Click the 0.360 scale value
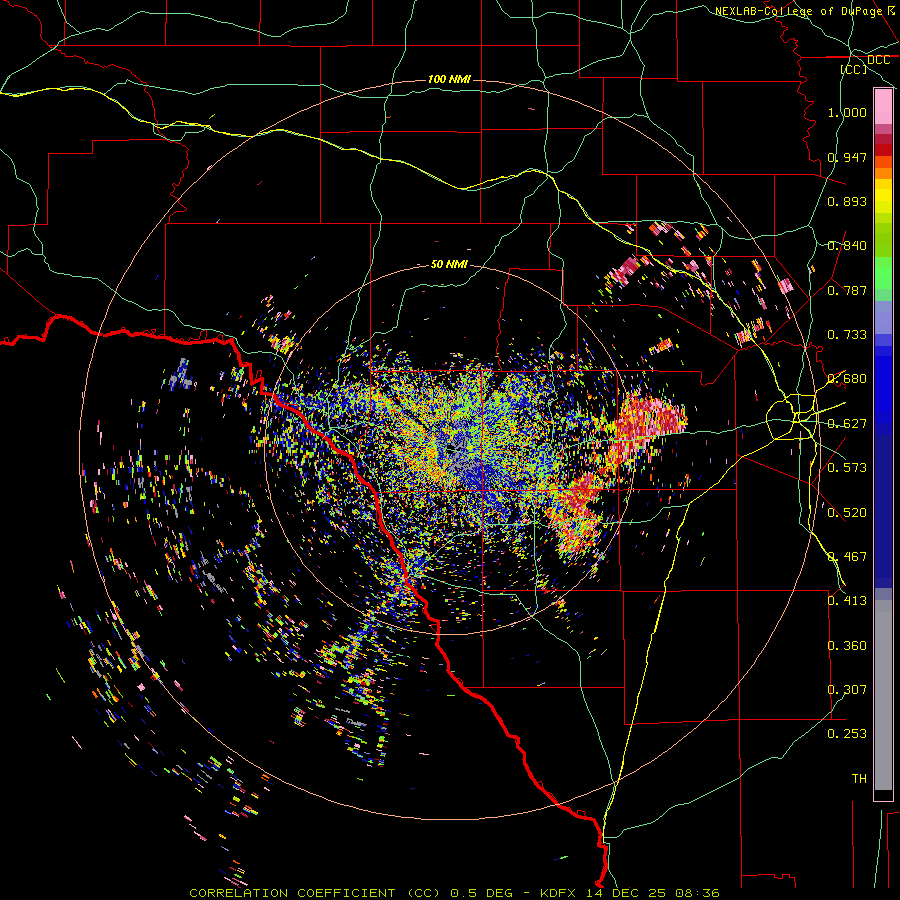The width and height of the screenshot is (900, 900). click(x=847, y=646)
